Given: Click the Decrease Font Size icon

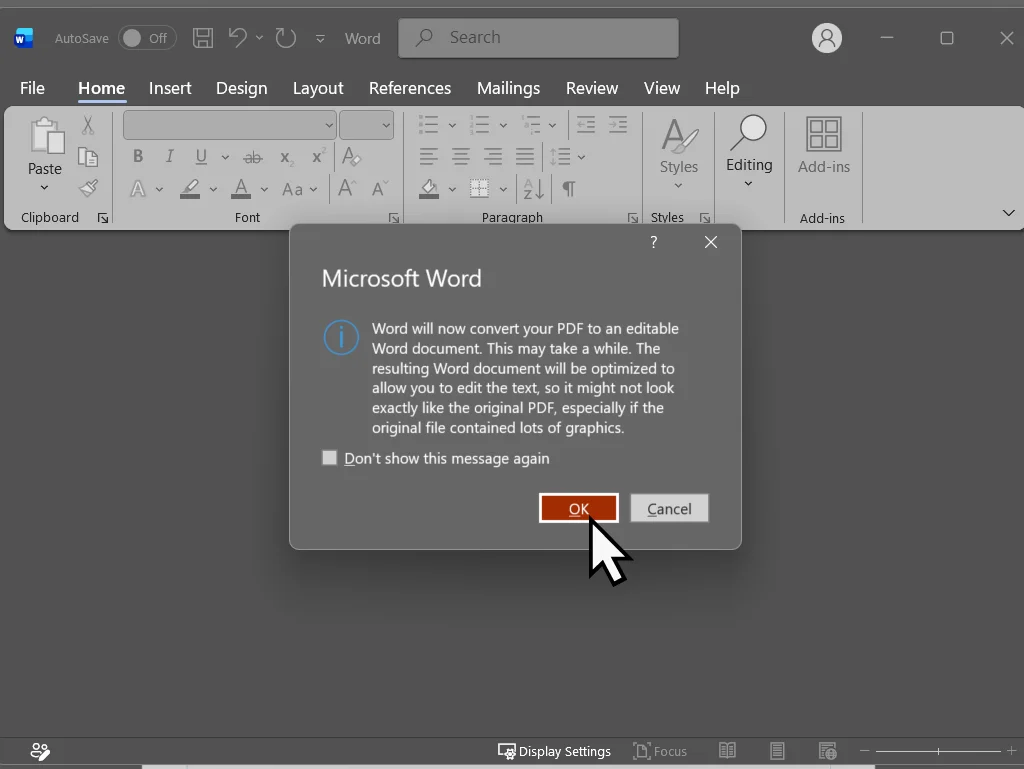Looking at the screenshot, I should click(x=379, y=189).
